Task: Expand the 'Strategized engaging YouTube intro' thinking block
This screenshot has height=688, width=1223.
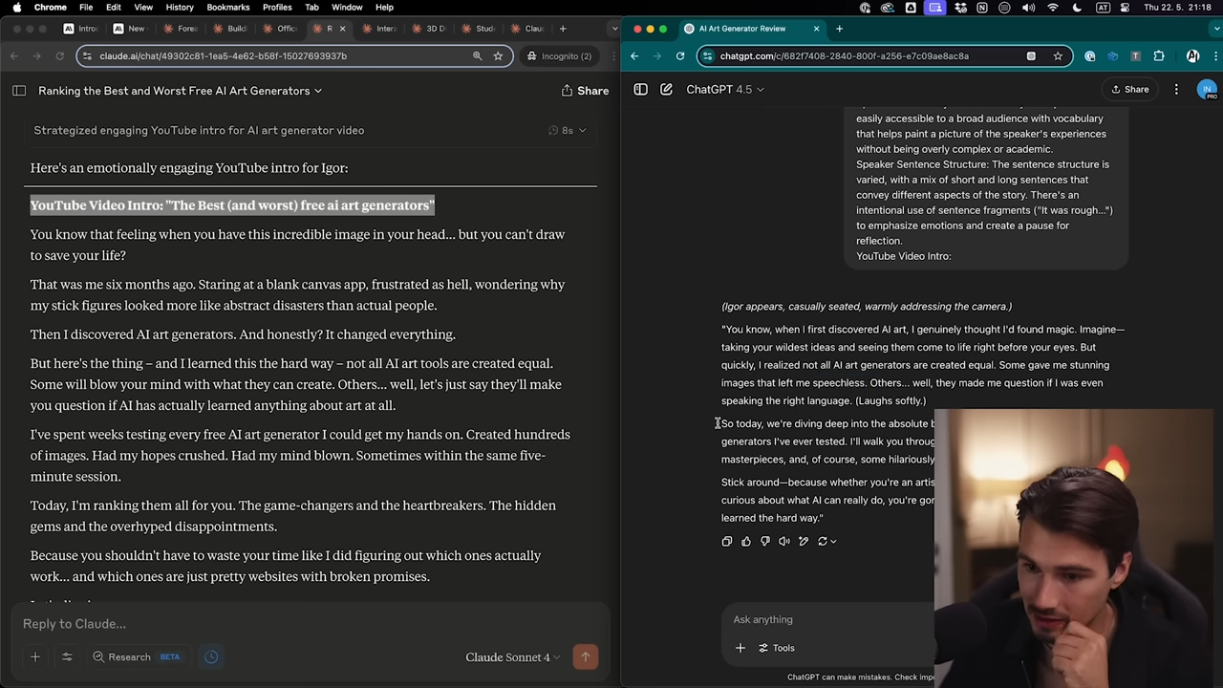Action: point(310,130)
